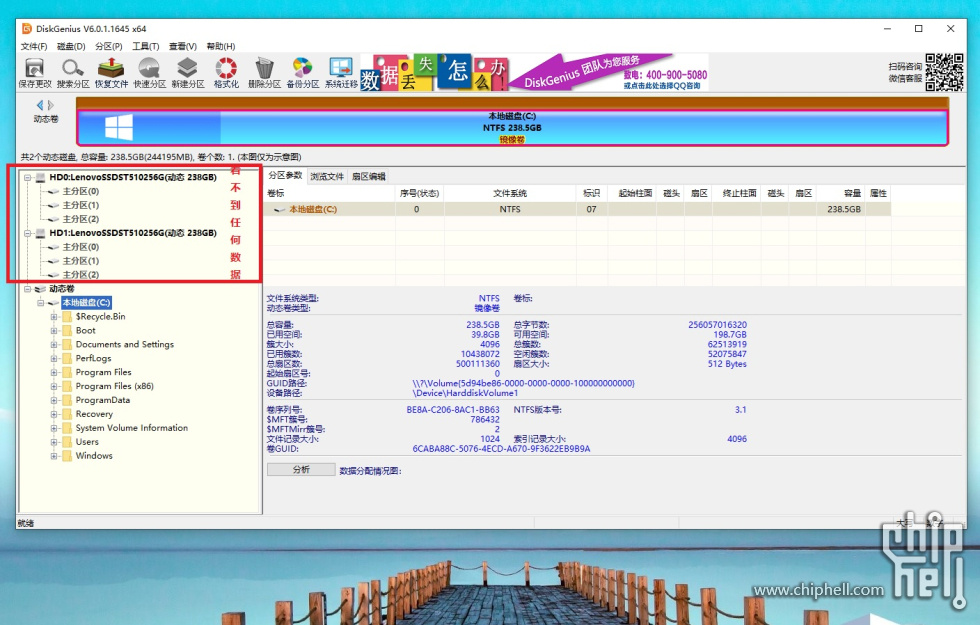Screen dimensions: 980x625
Task: Click the Program Files (x86) folder icon
Action: pos(66,386)
